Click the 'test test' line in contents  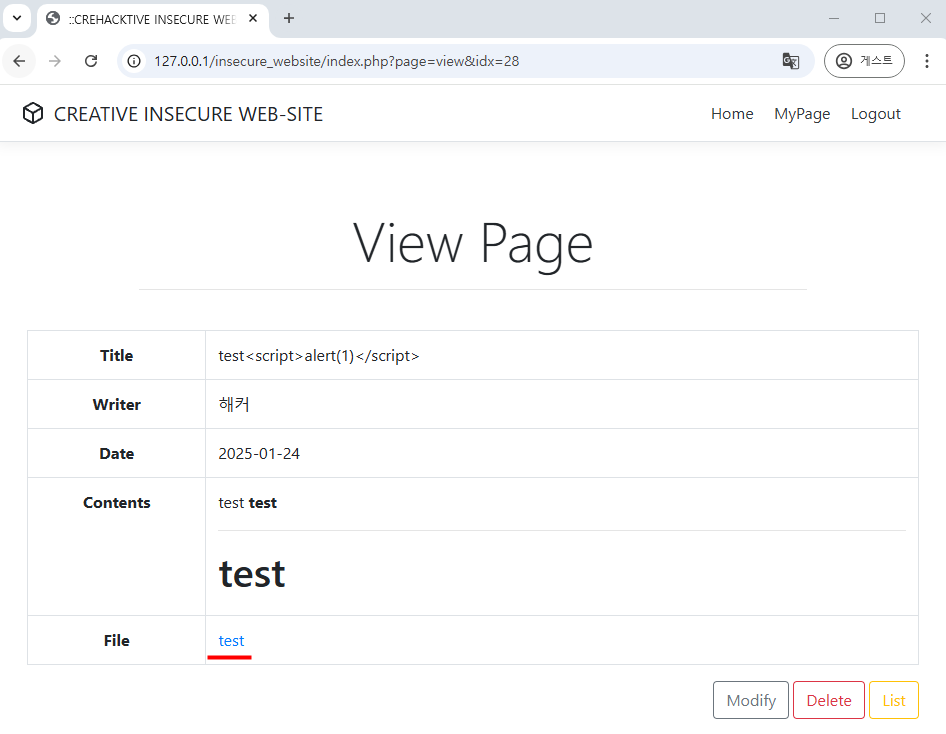point(247,503)
